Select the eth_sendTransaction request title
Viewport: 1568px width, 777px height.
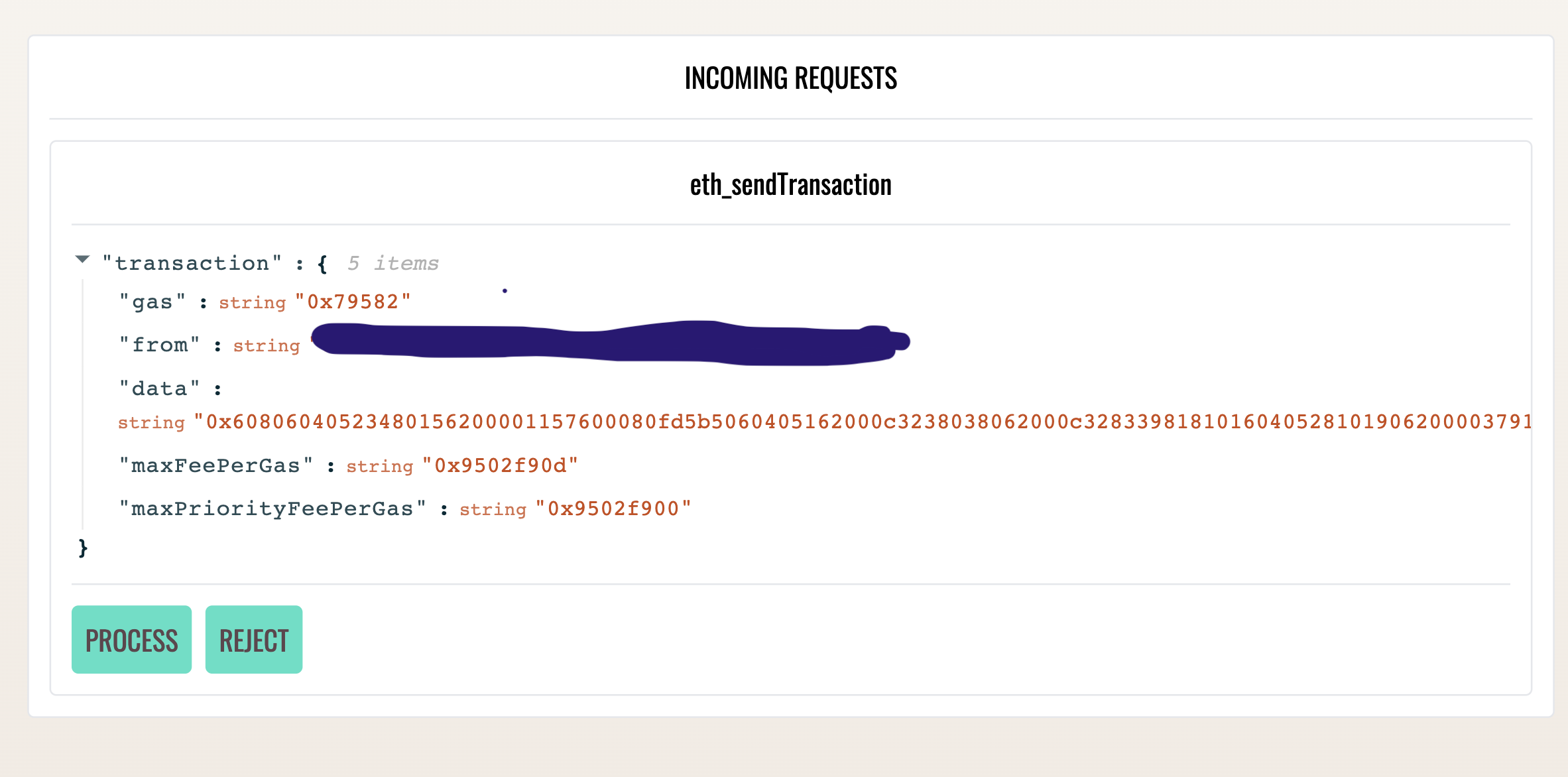click(789, 186)
